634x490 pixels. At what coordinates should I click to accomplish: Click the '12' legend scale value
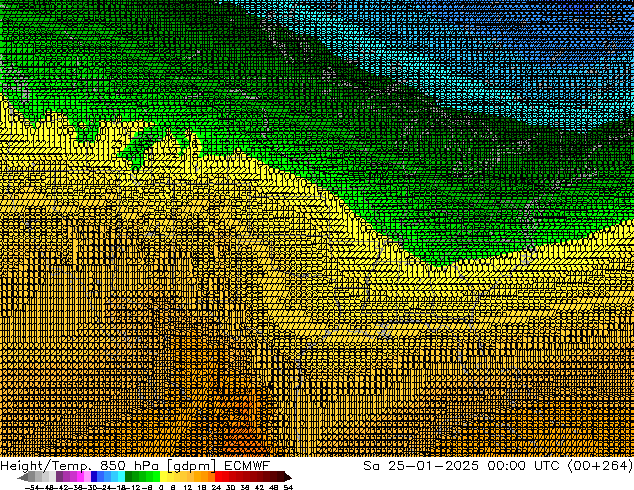(187, 487)
